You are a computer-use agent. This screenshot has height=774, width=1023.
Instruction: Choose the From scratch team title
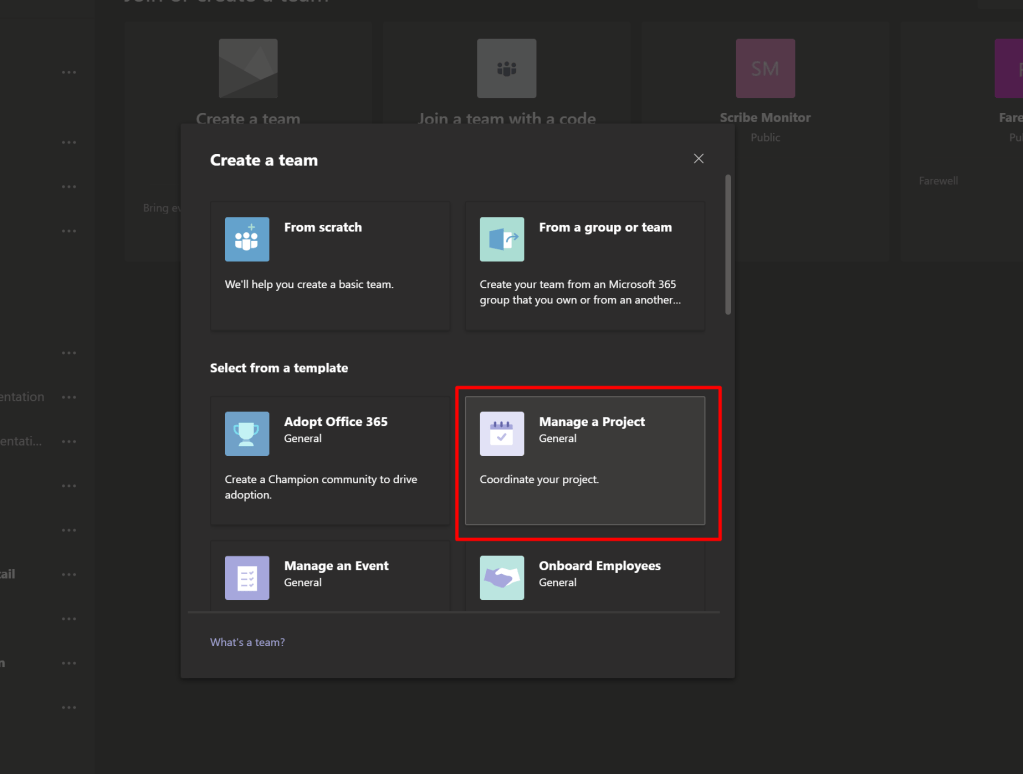[x=322, y=228]
